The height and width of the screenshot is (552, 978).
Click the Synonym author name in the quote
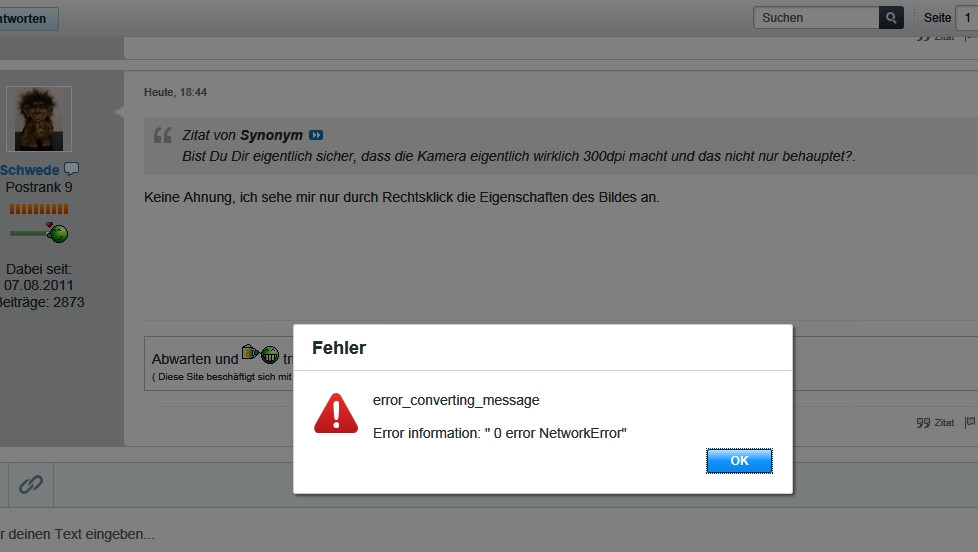click(271, 135)
